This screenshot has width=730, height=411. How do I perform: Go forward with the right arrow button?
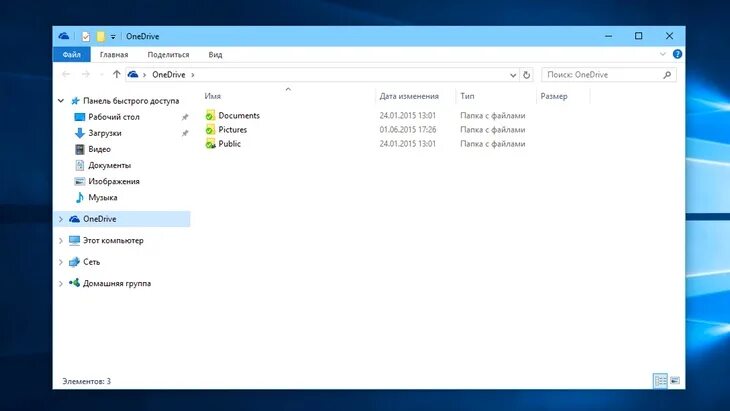click(86, 74)
